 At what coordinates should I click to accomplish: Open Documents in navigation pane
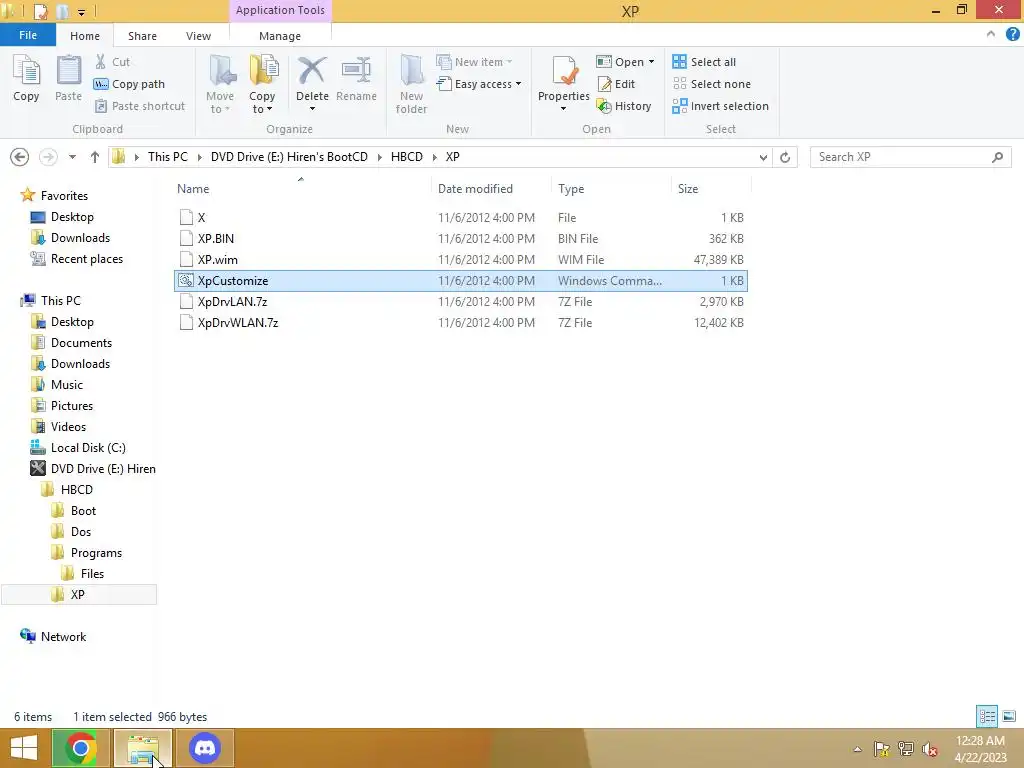click(x=81, y=343)
